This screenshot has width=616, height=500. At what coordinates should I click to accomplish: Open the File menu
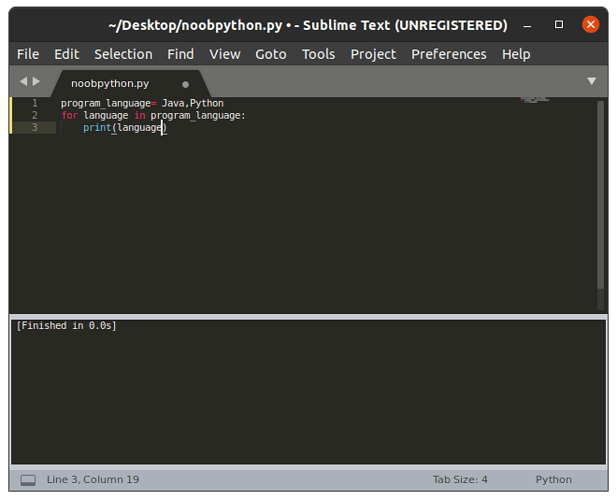pyautogui.click(x=28, y=54)
